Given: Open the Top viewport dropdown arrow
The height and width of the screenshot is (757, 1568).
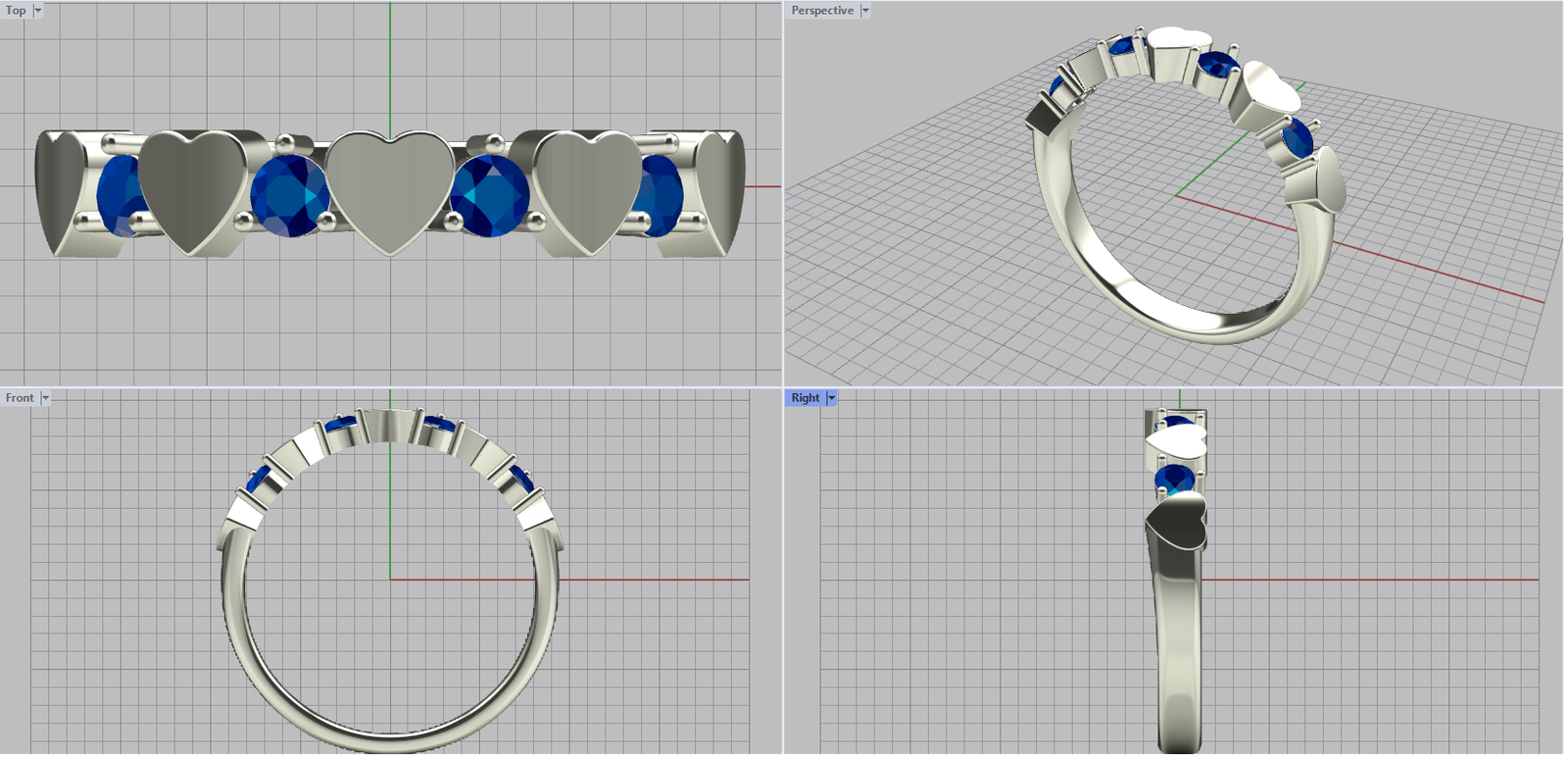Looking at the screenshot, I should pos(38,11).
